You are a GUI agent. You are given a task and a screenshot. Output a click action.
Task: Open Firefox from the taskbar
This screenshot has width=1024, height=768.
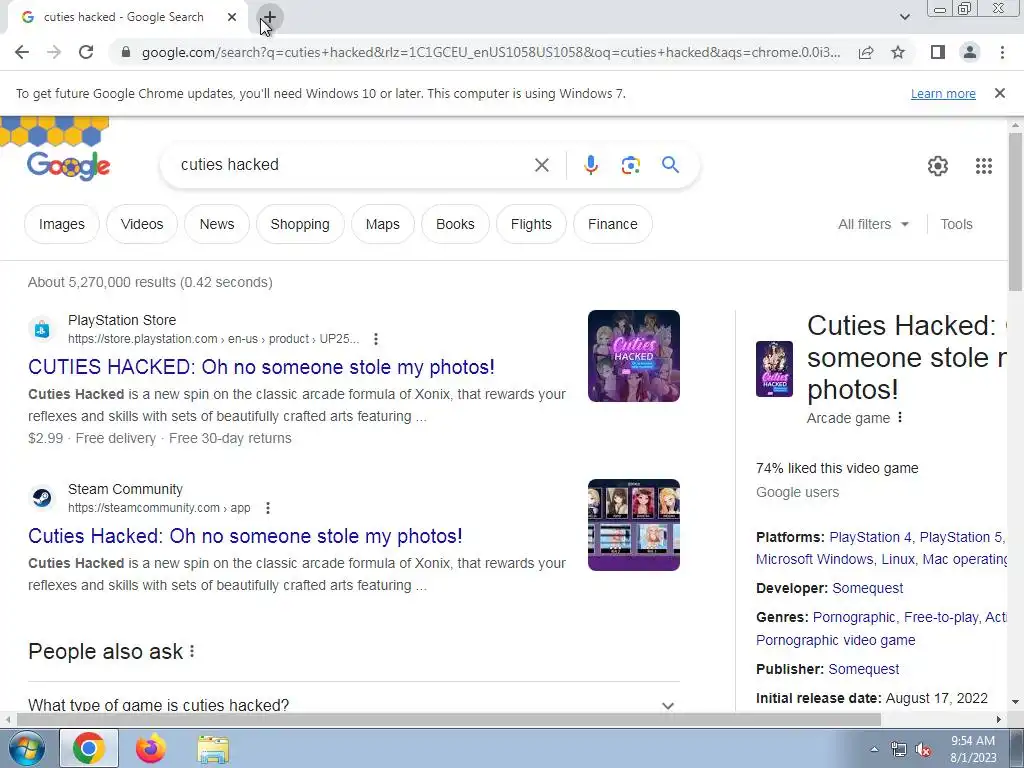pyautogui.click(x=150, y=748)
